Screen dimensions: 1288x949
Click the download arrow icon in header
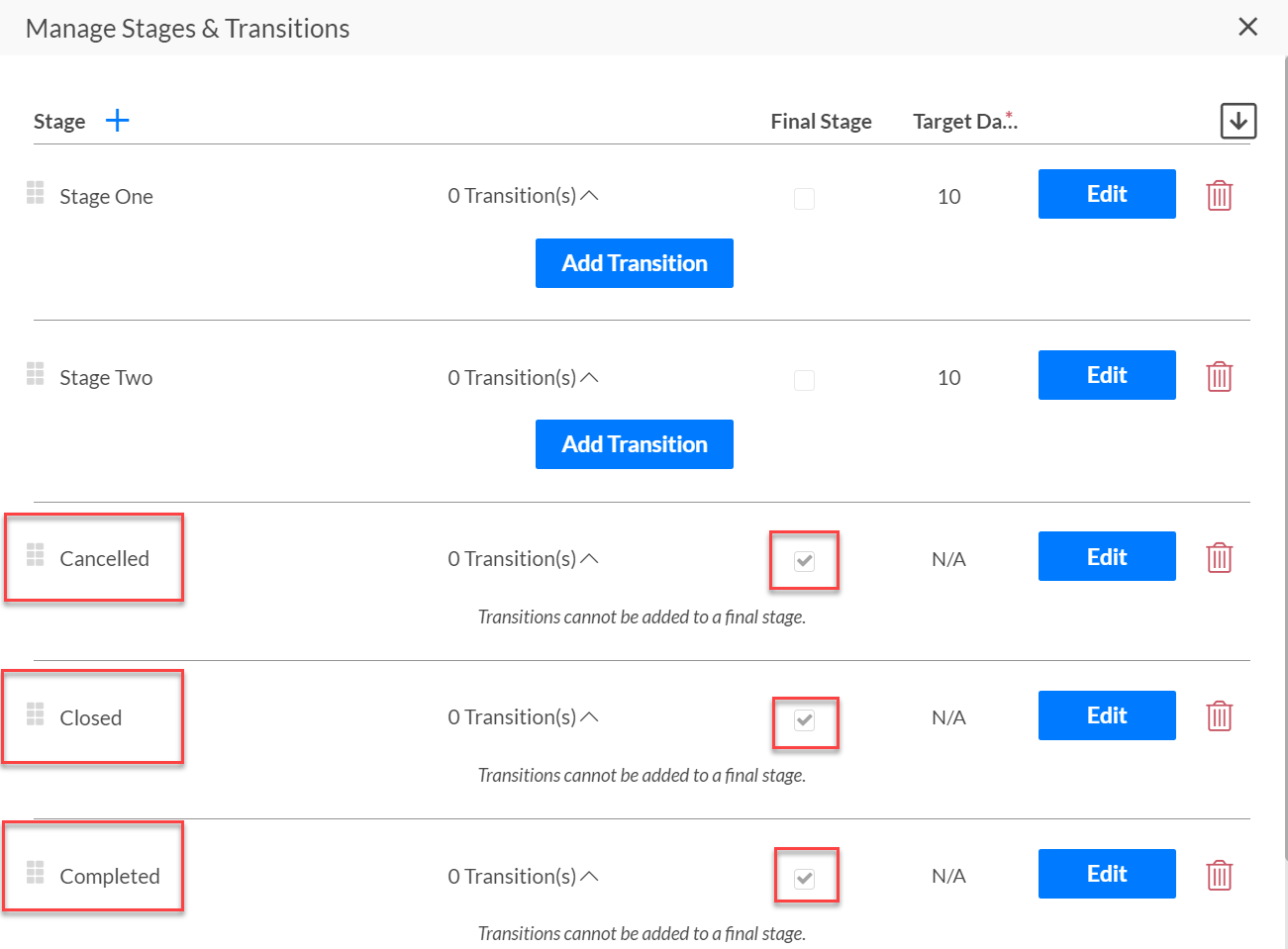1238,121
